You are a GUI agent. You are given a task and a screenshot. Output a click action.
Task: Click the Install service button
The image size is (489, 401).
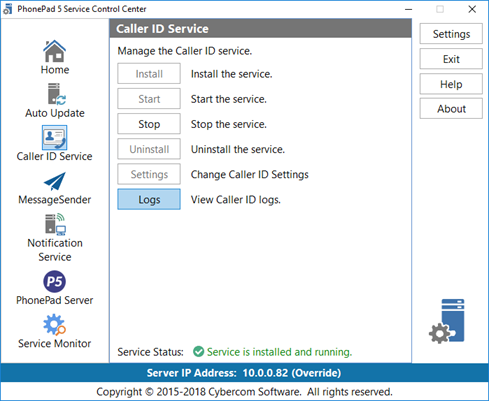pyautogui.click(x=149, y=74)
